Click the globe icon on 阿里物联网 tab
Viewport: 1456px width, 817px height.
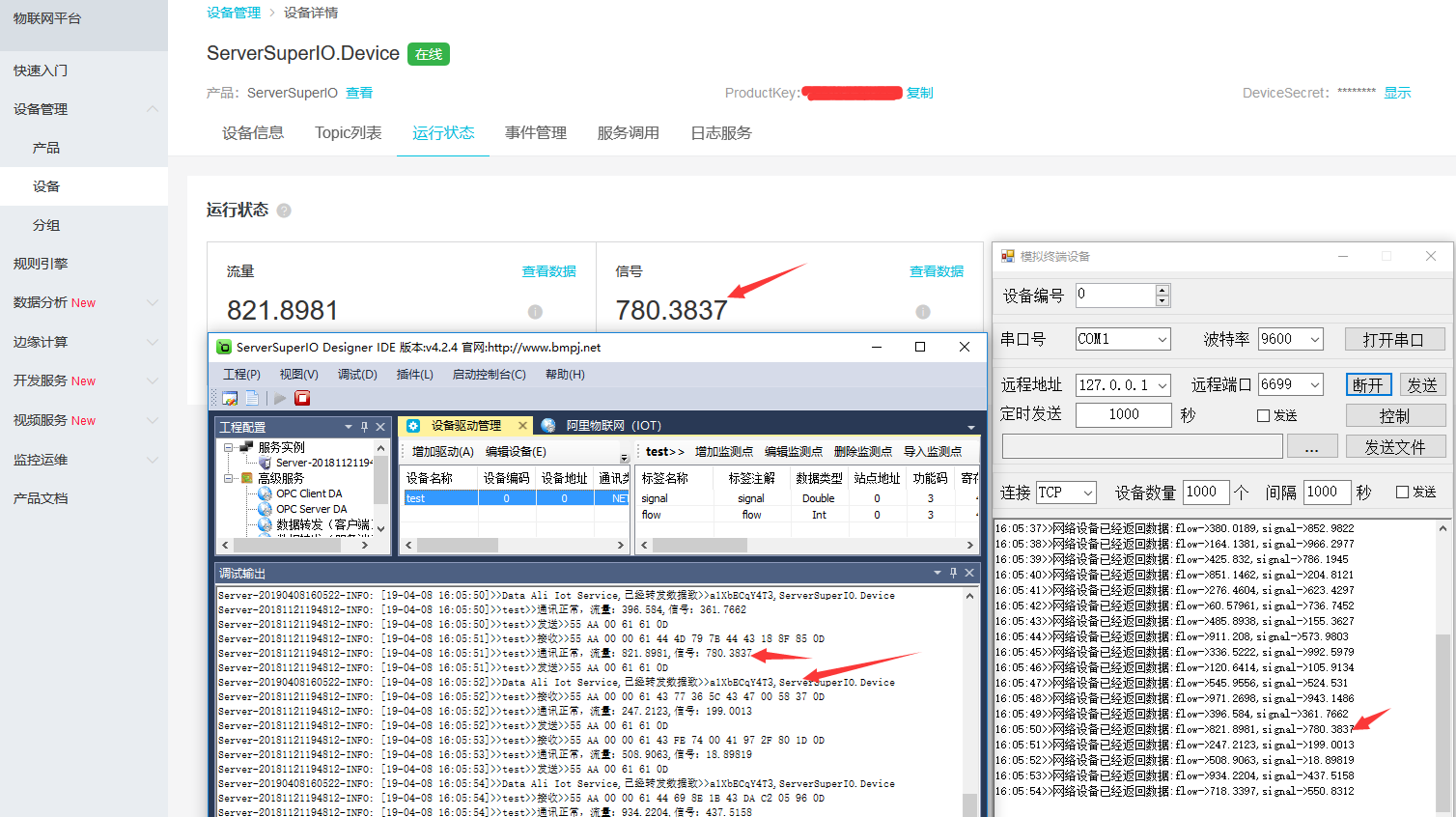(548, 425)
